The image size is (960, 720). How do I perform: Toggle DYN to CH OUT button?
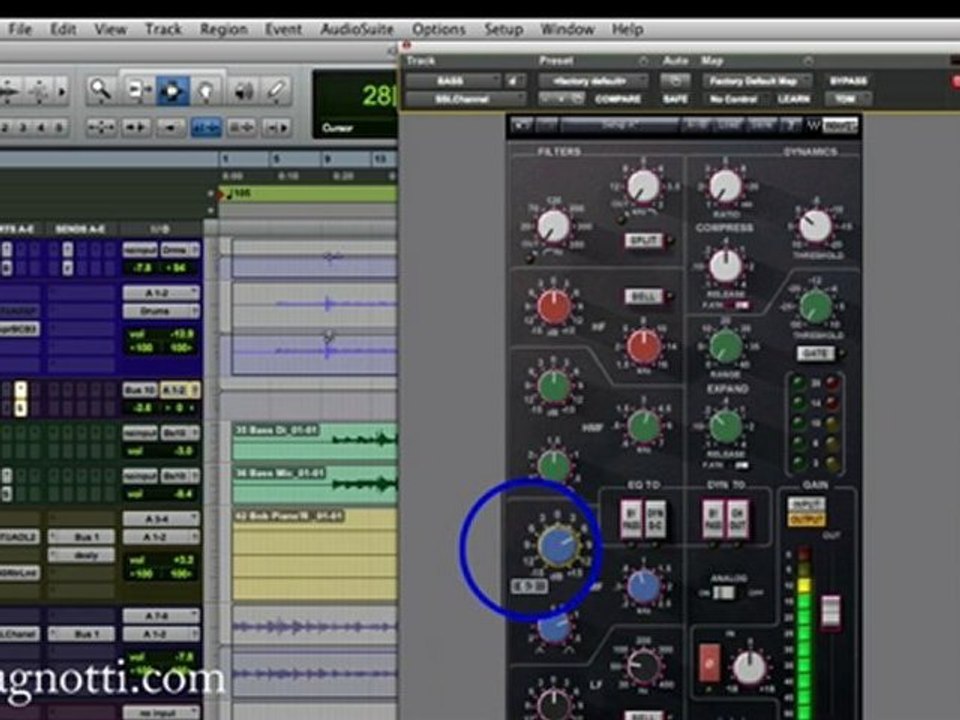[736, 520]
